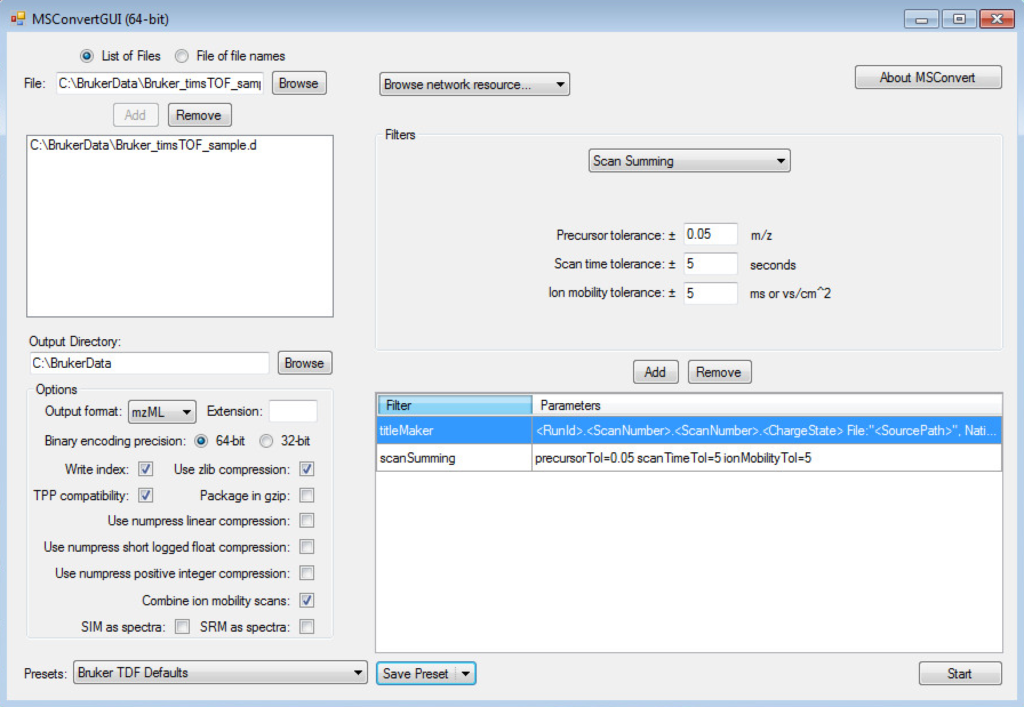The image size is (1024, 707).
Task: Expand the Save Preset arrow menu
Action: tap(466, 674)
